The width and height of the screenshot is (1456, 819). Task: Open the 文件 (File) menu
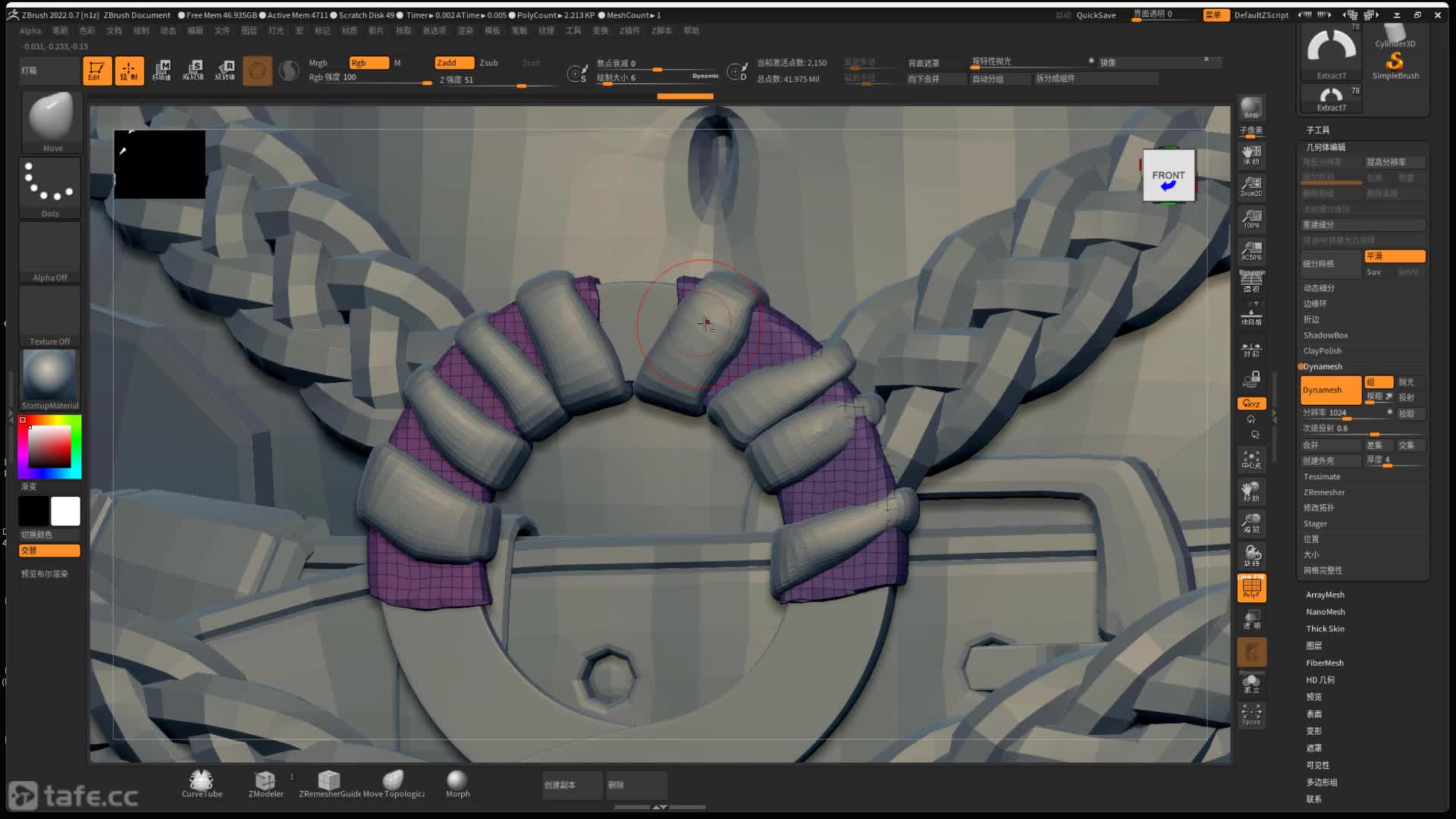[x=221, y=31]
